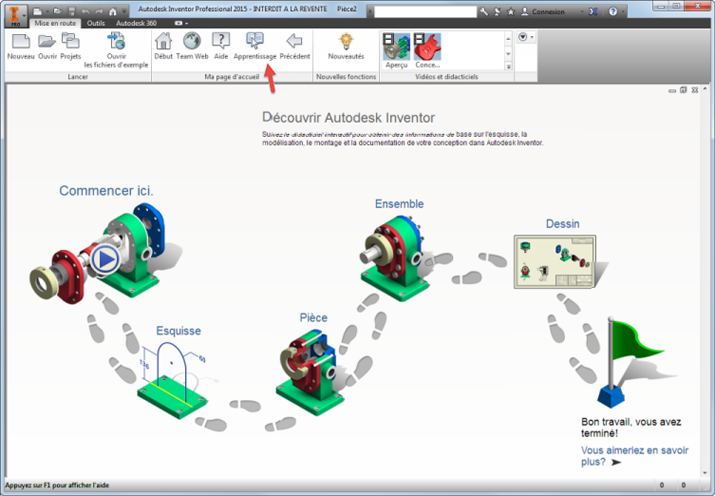Click the Précédent back arrow
This screenshot has height=496, width=715.
coord(295,46)
